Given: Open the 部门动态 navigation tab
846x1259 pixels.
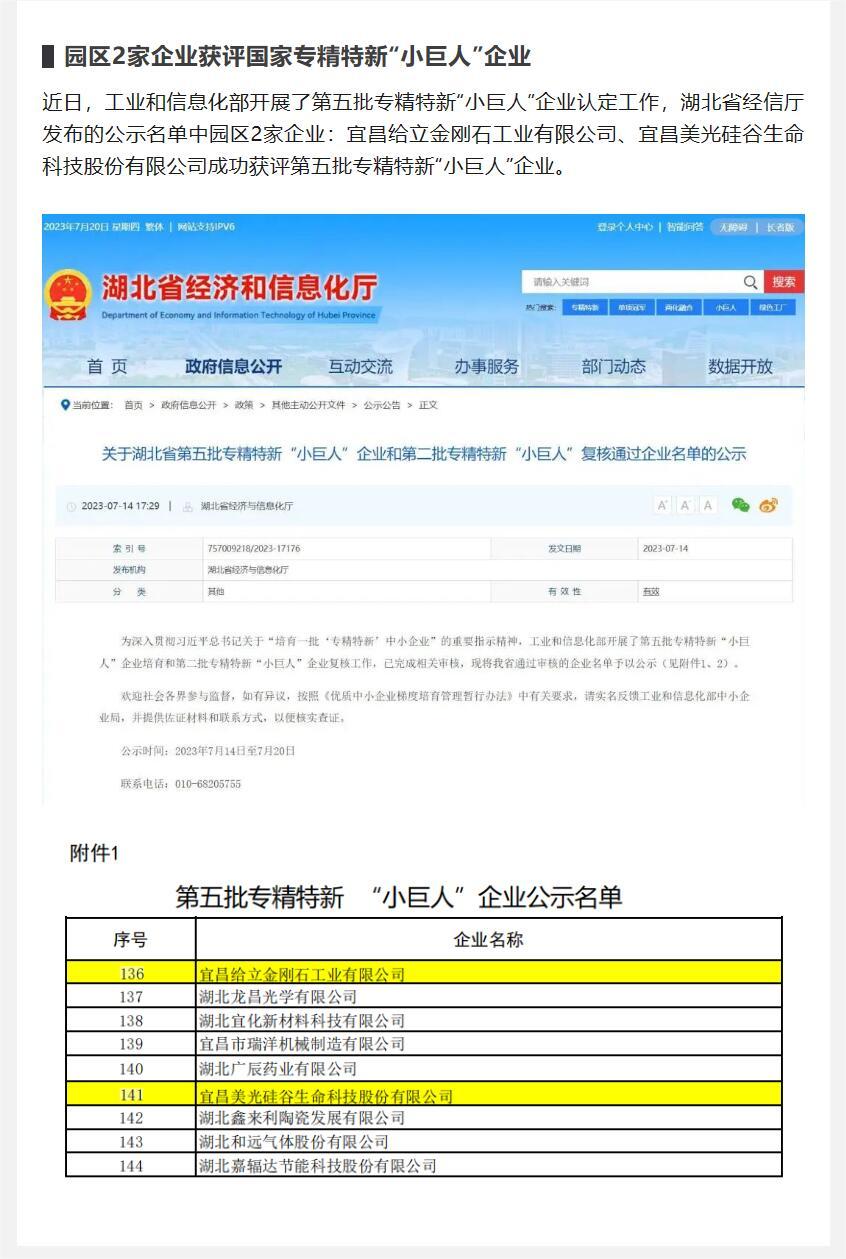Looking at the screenshot, I should tap(614, 367).
